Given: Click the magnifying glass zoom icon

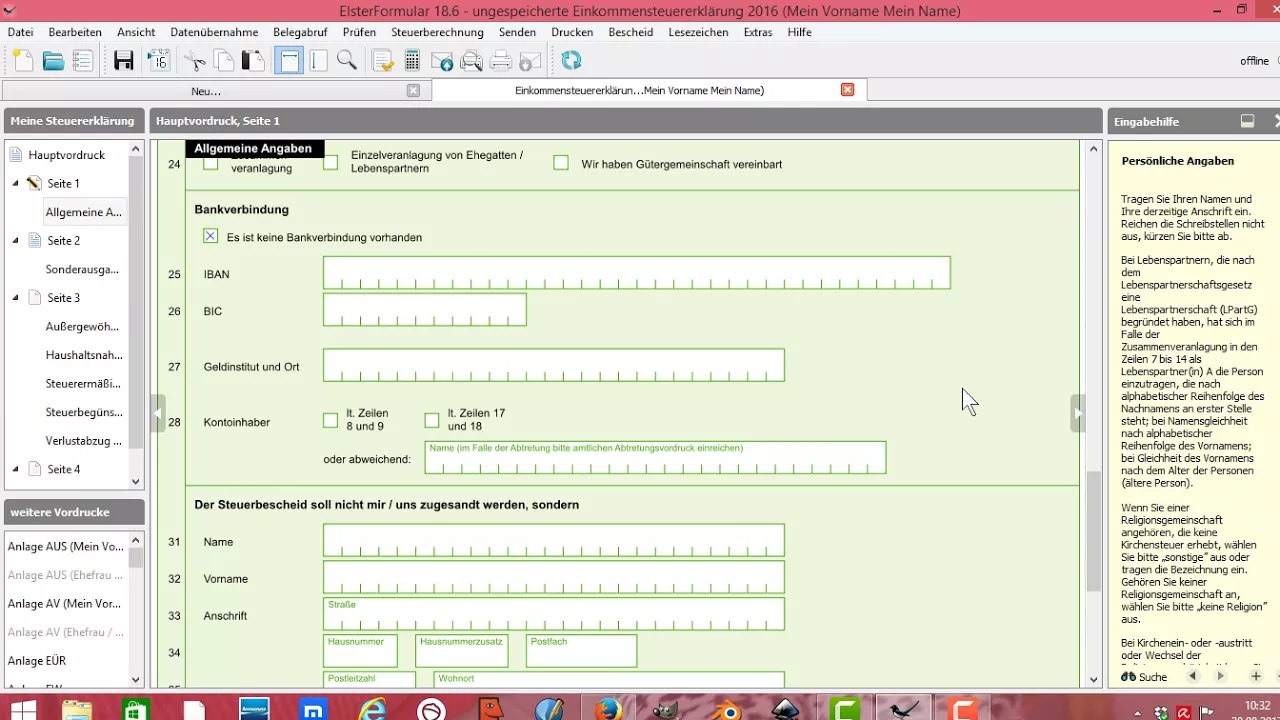Looking at the screenshot, I should pos(347,61).
